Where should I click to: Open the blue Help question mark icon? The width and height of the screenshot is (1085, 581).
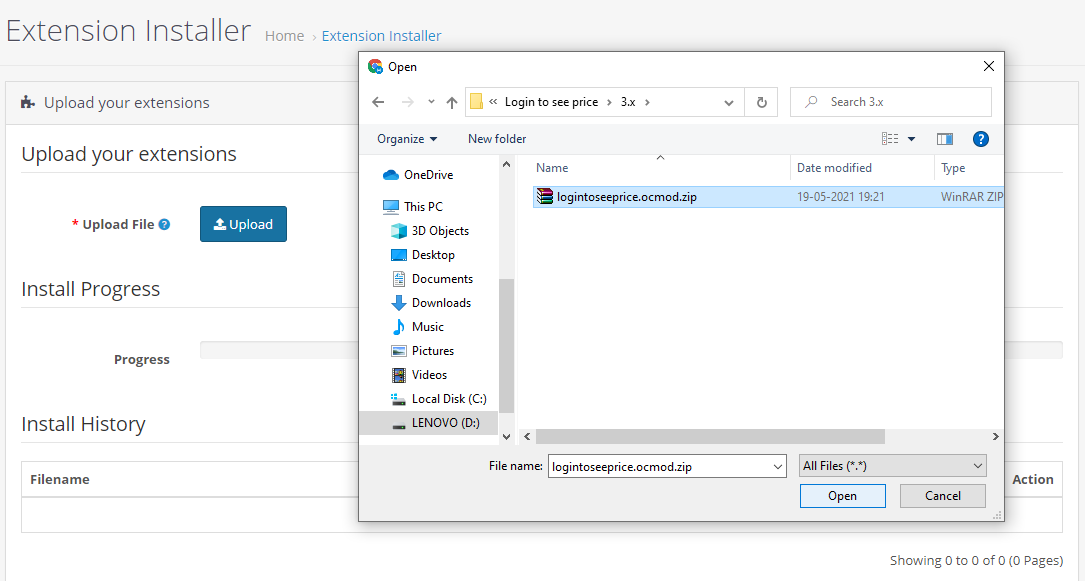pyautogui.click(x=980, y=138)
